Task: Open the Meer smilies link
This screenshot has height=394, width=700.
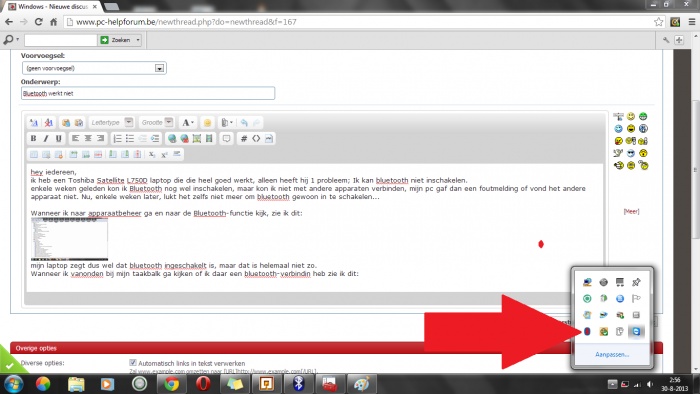Action: tap(631, 212)
